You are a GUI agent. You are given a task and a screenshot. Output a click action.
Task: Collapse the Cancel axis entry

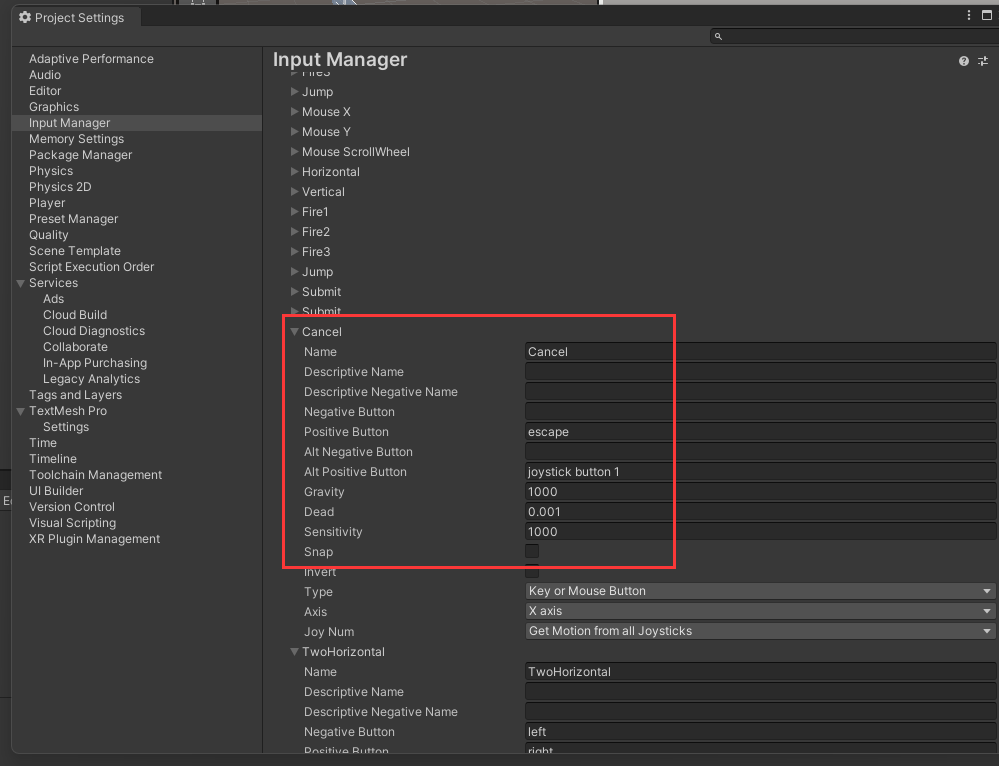click(295, 331)
